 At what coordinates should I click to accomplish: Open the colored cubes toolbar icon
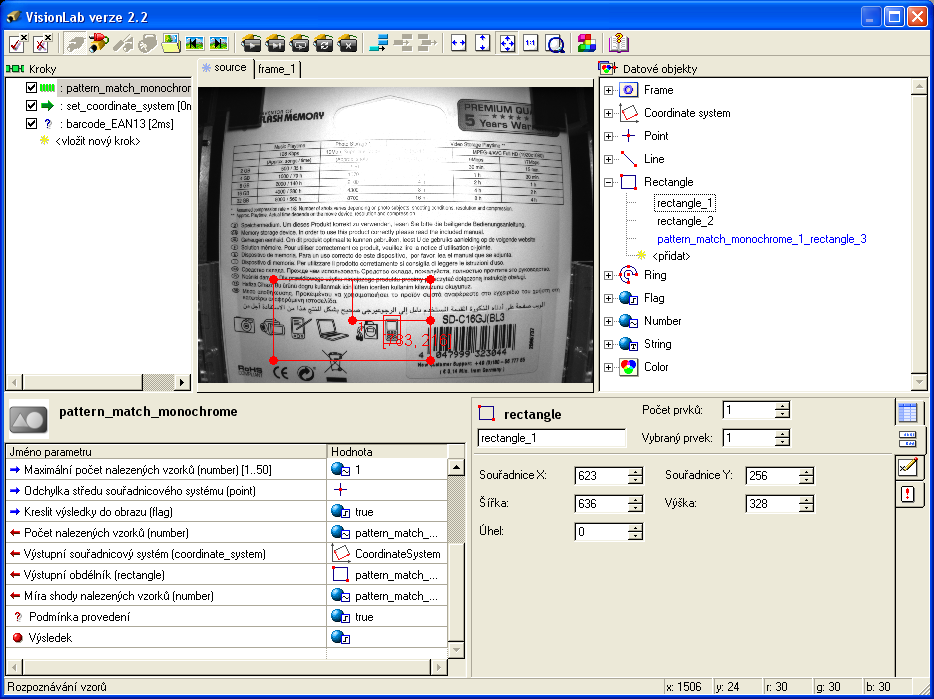(587, 44)
